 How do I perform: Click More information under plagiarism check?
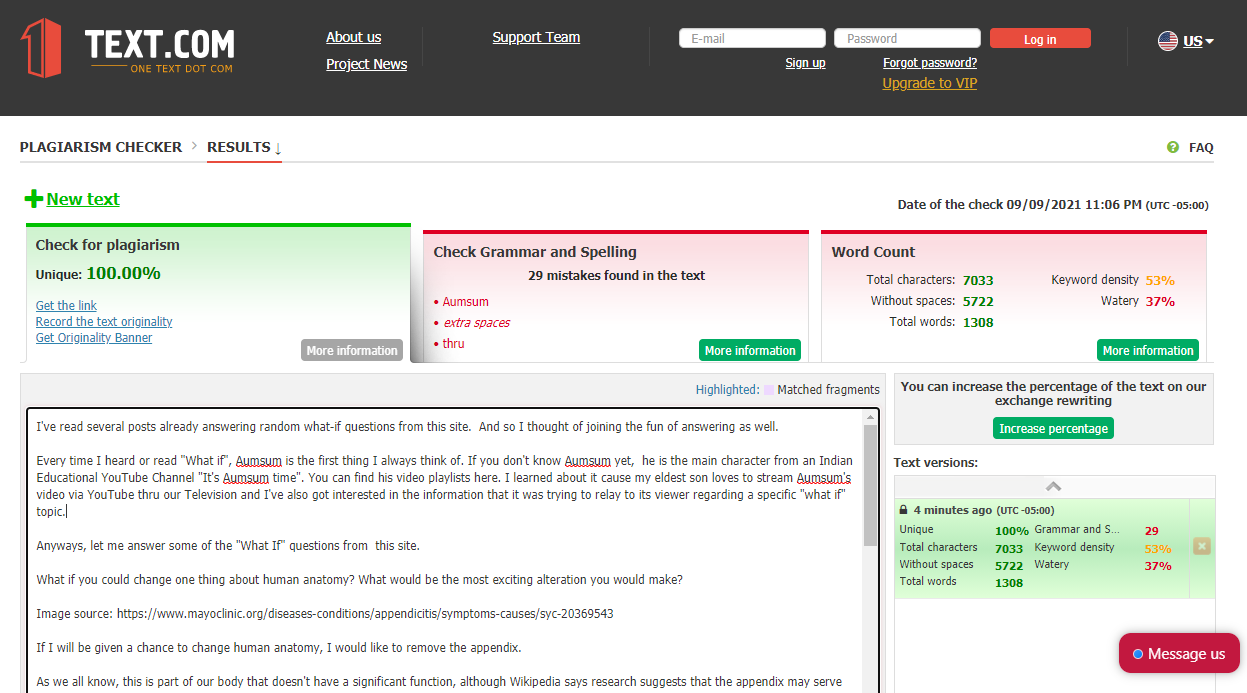[352, 350]
